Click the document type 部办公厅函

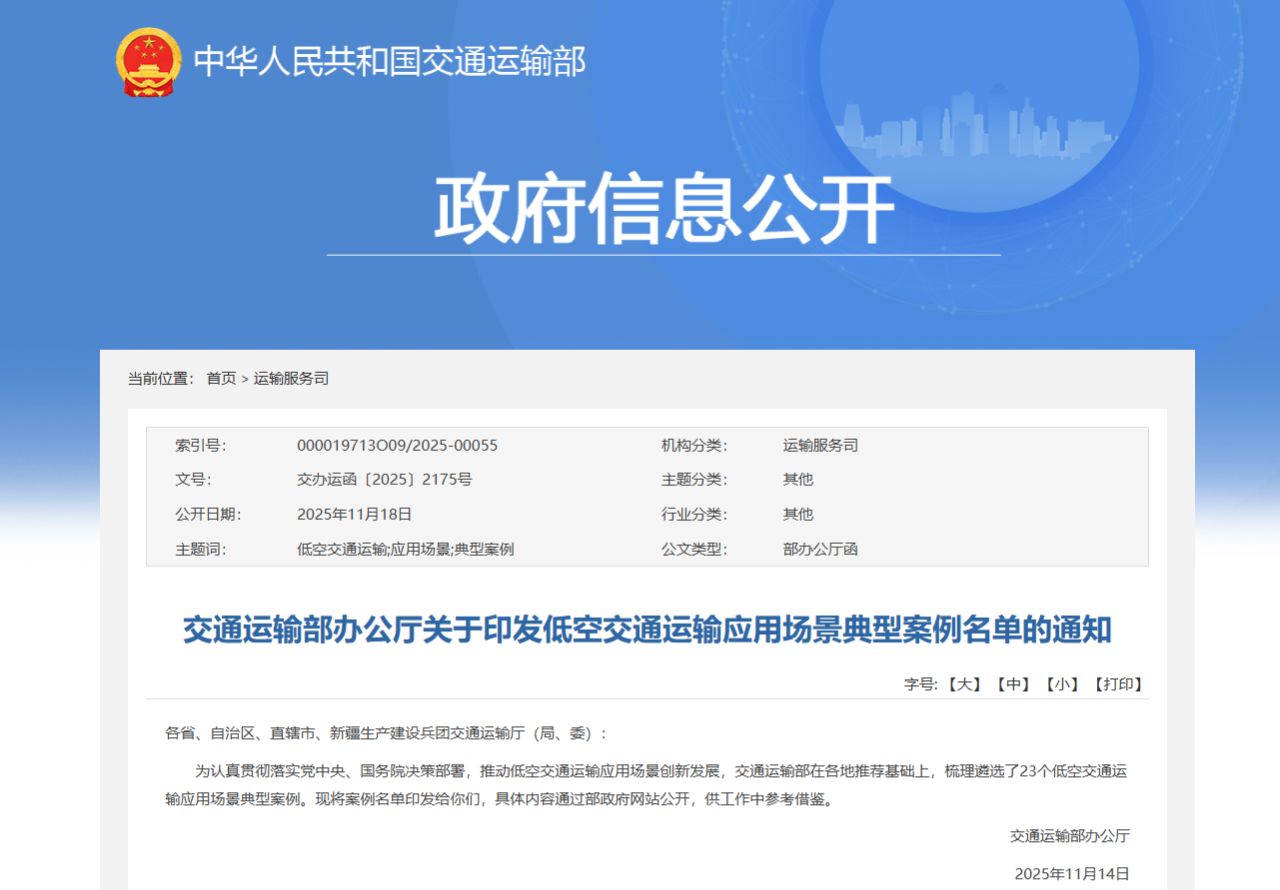pyautogui.click(x=820, y=549)
